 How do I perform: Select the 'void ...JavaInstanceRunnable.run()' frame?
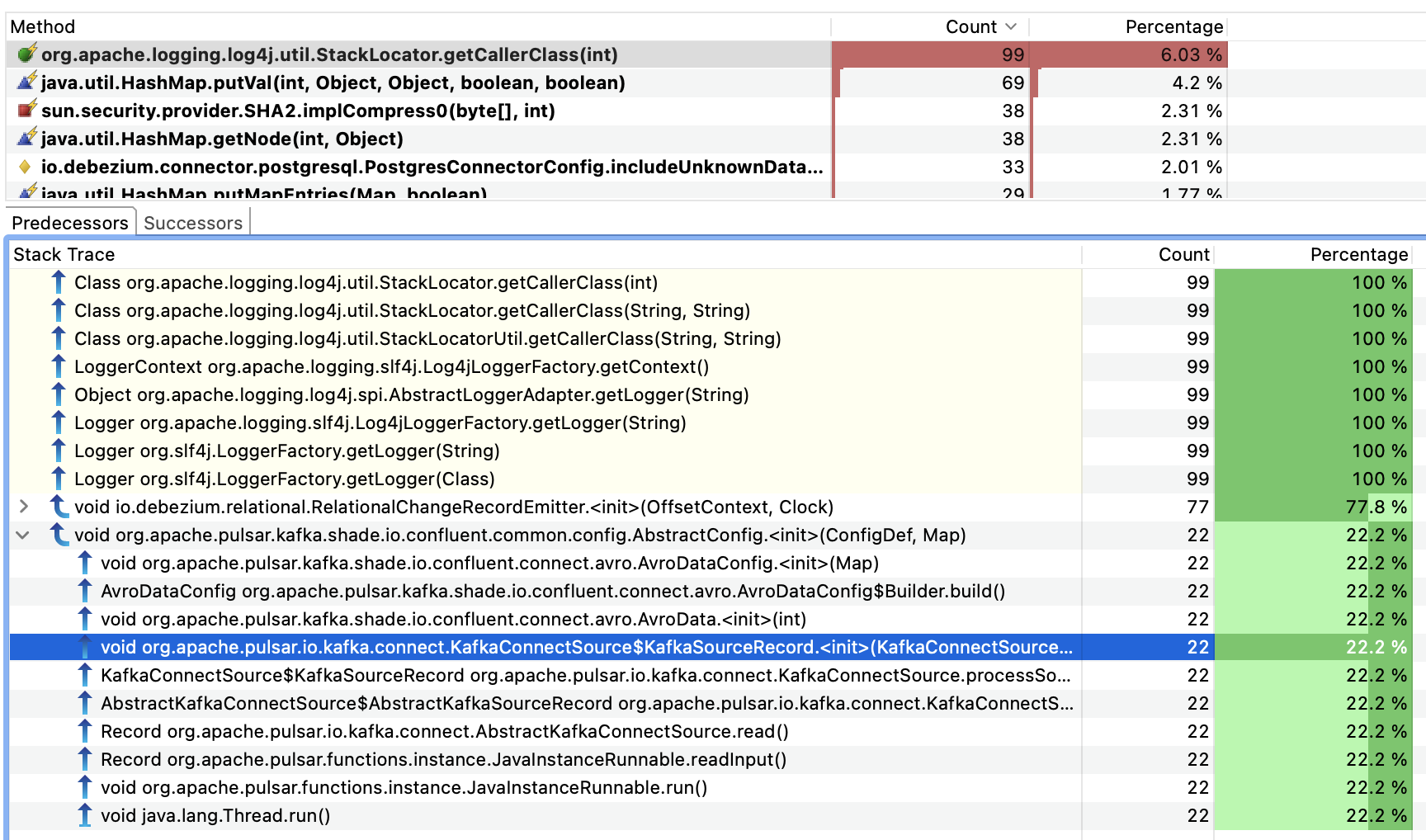pyautogui.click(x=711, y=787)
